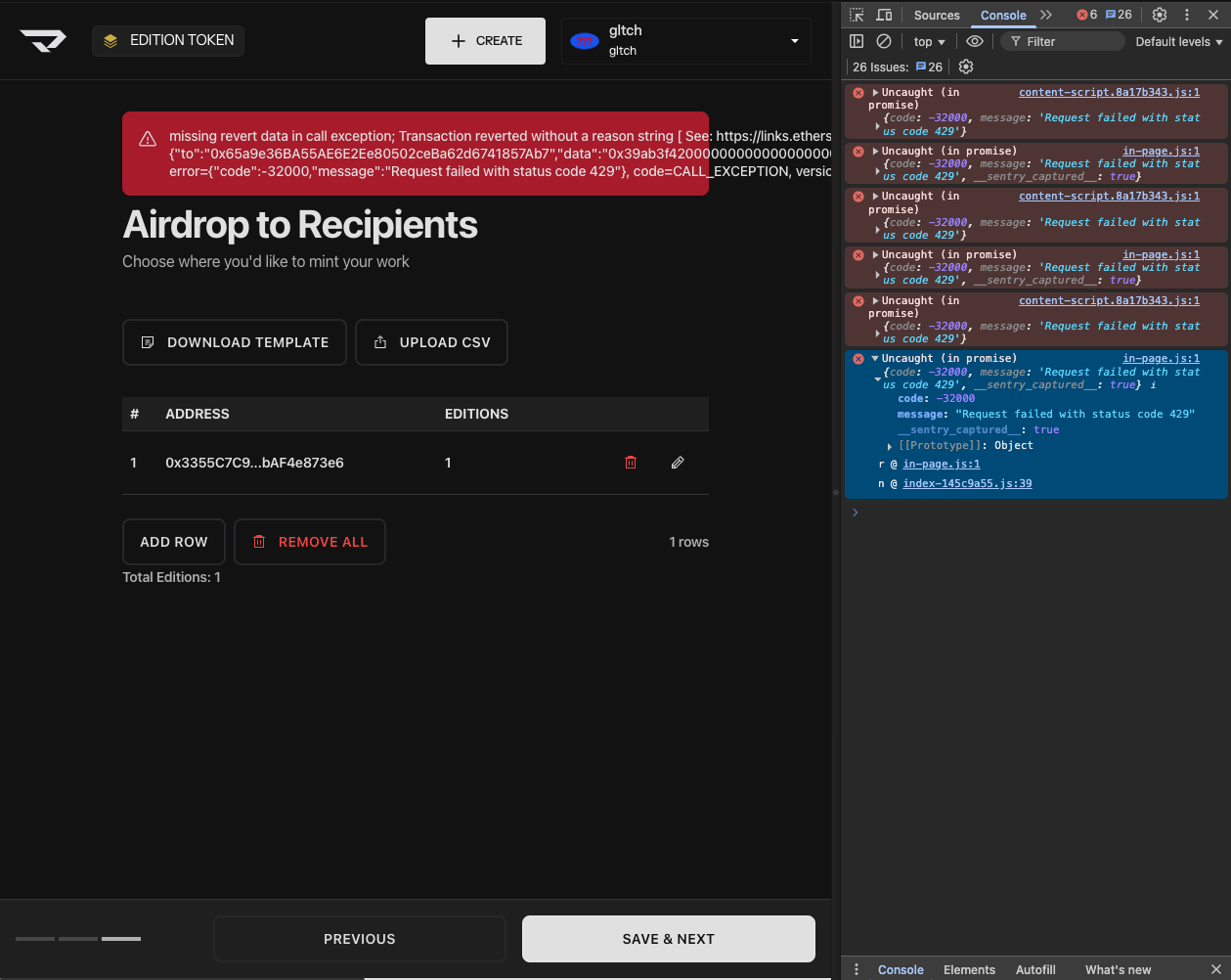The image size is (1231, 980).
Task: Click the pencil edit icon for row 1
Action: [678, 463]
